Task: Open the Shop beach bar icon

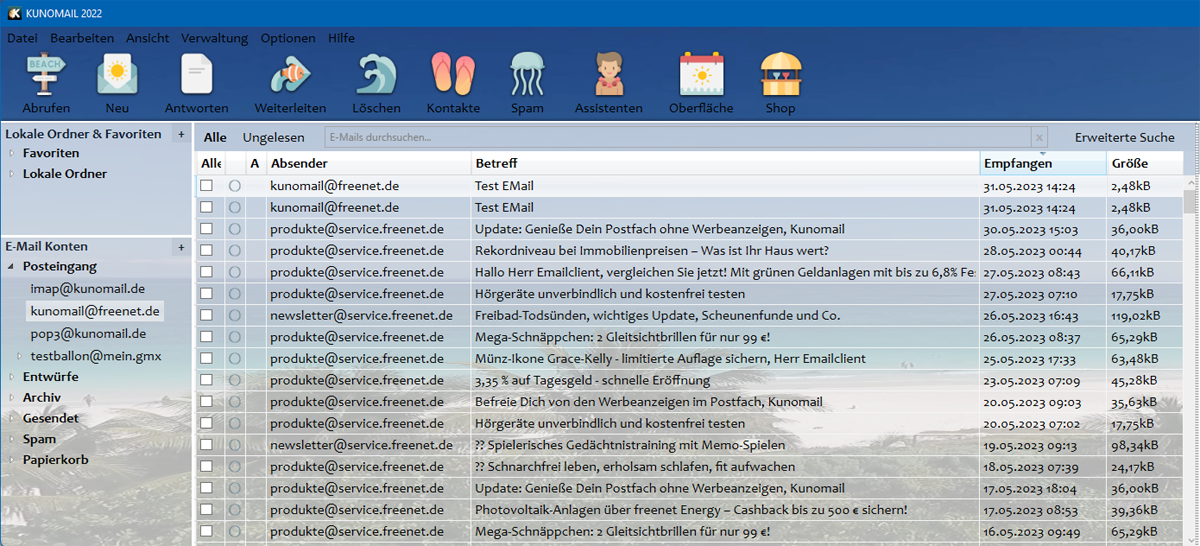Action: point(780,76)
